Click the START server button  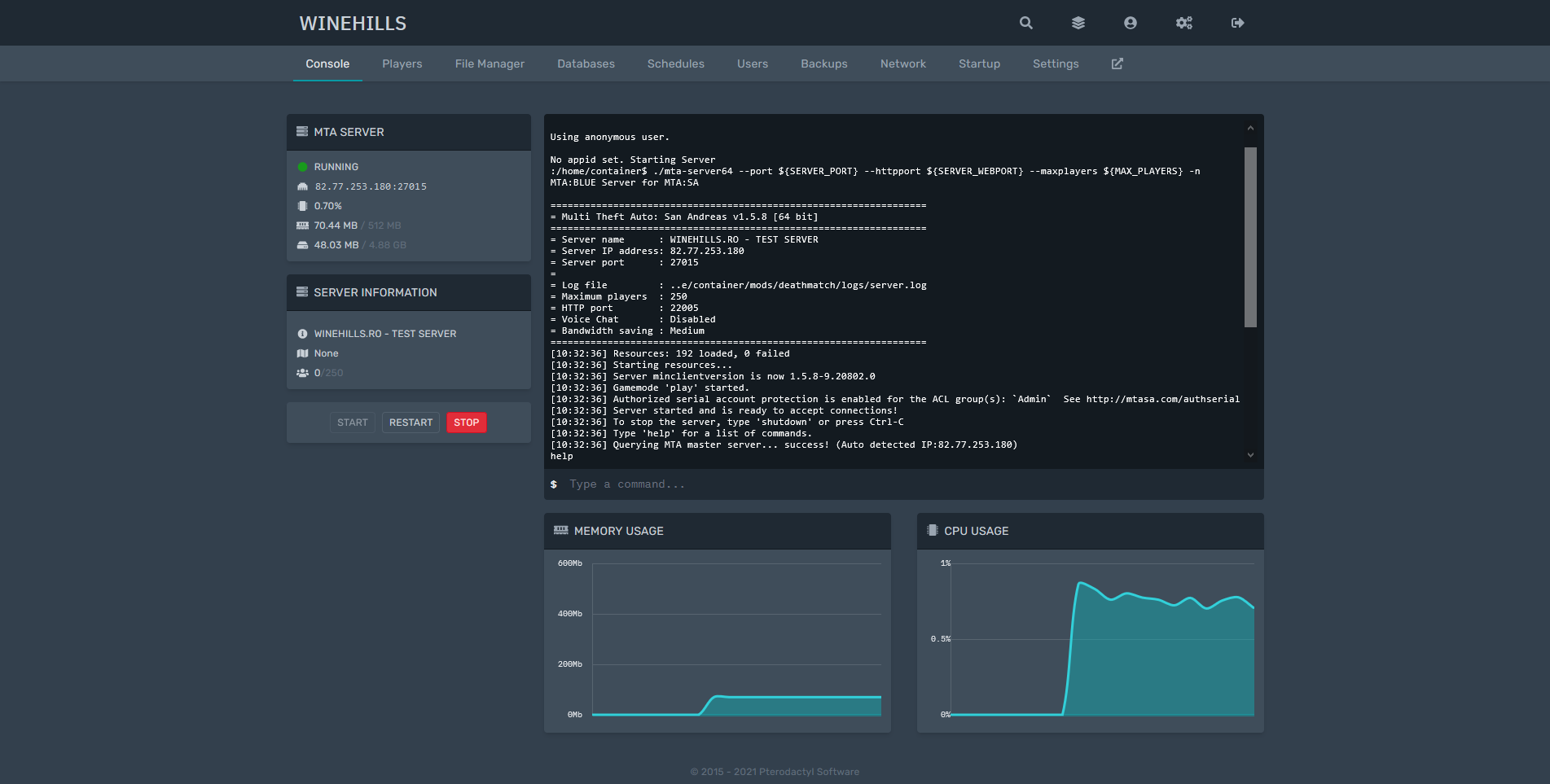click(352, 423)
